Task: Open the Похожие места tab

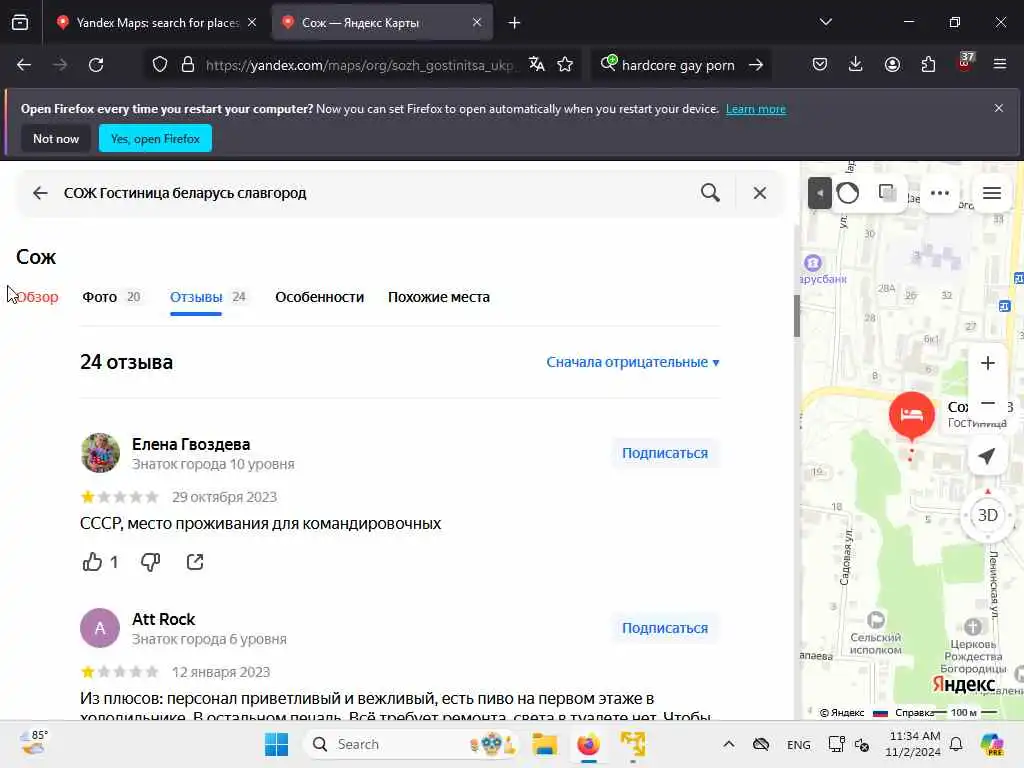Action: point(439,297)
